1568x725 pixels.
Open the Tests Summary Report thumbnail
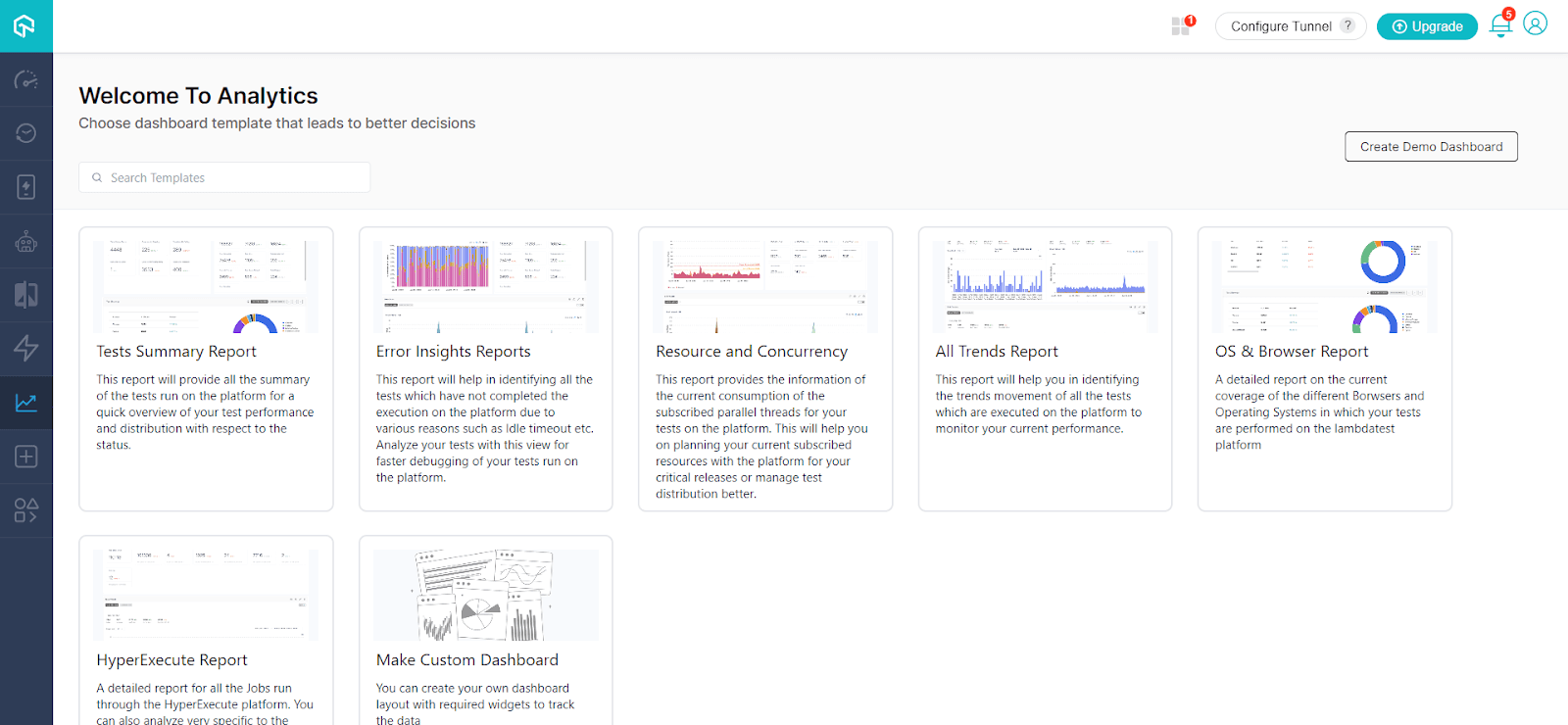(x=206, y=286)
